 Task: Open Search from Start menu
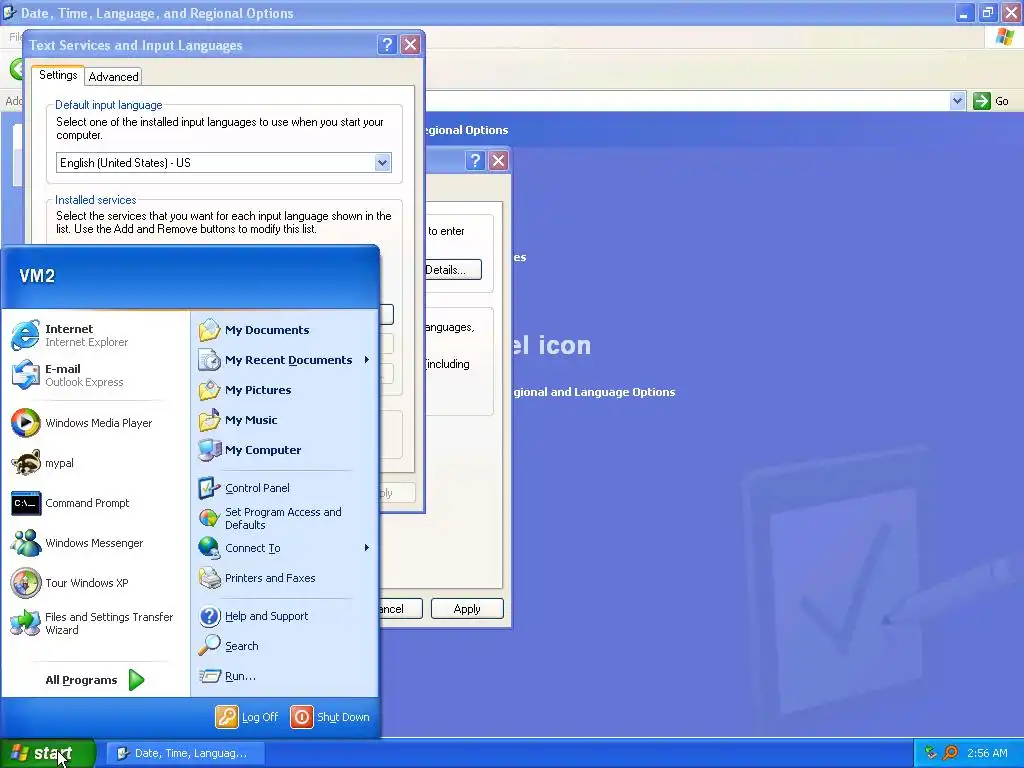(x=285, y=646)
